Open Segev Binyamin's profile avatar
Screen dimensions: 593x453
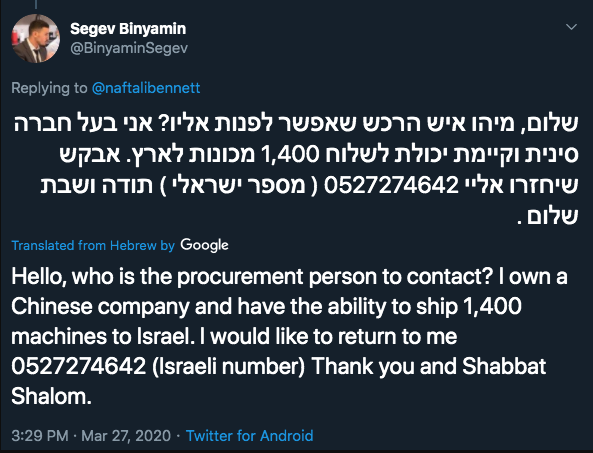[x=36, y=38]
